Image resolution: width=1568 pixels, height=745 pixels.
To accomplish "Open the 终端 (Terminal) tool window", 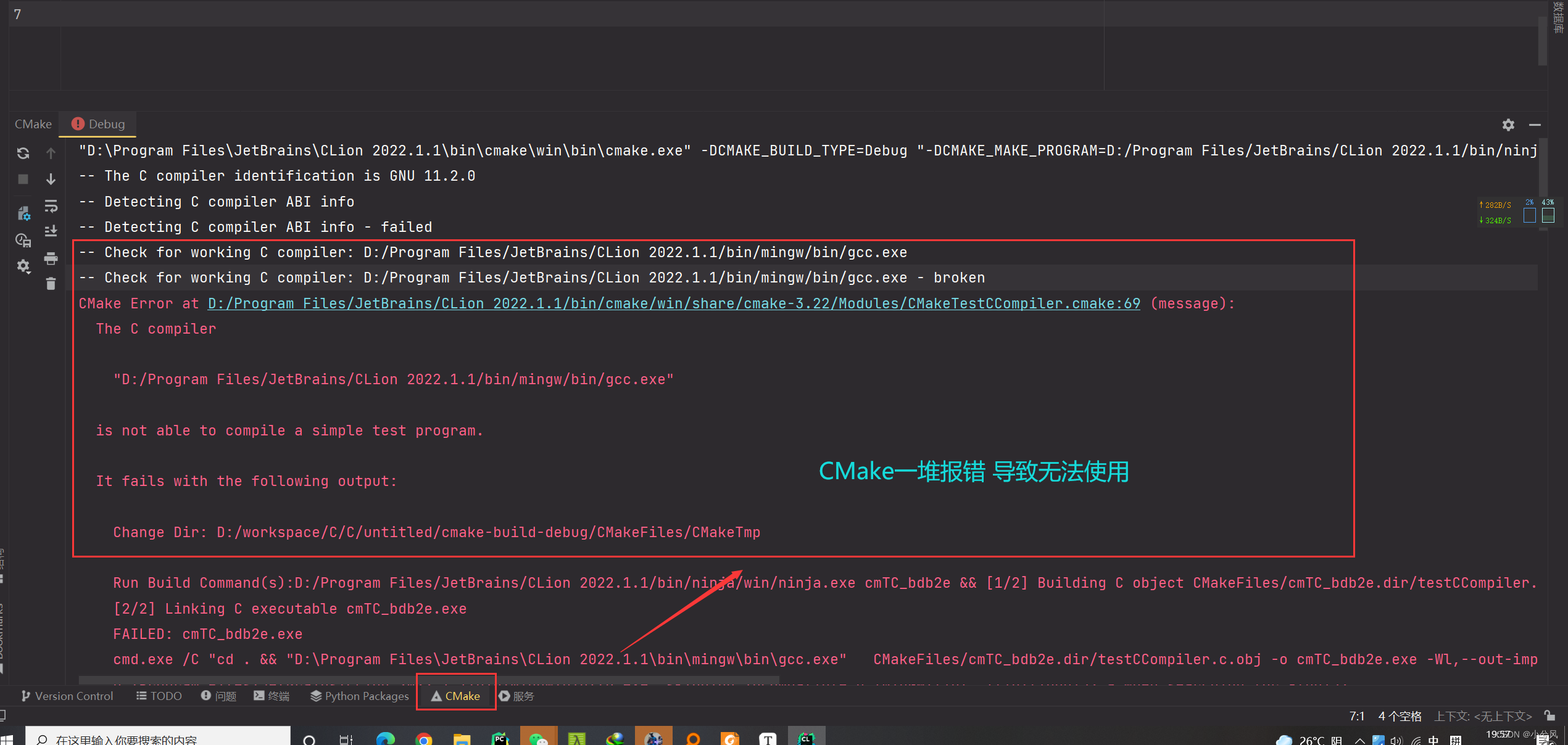I will (x=272, y=696).
